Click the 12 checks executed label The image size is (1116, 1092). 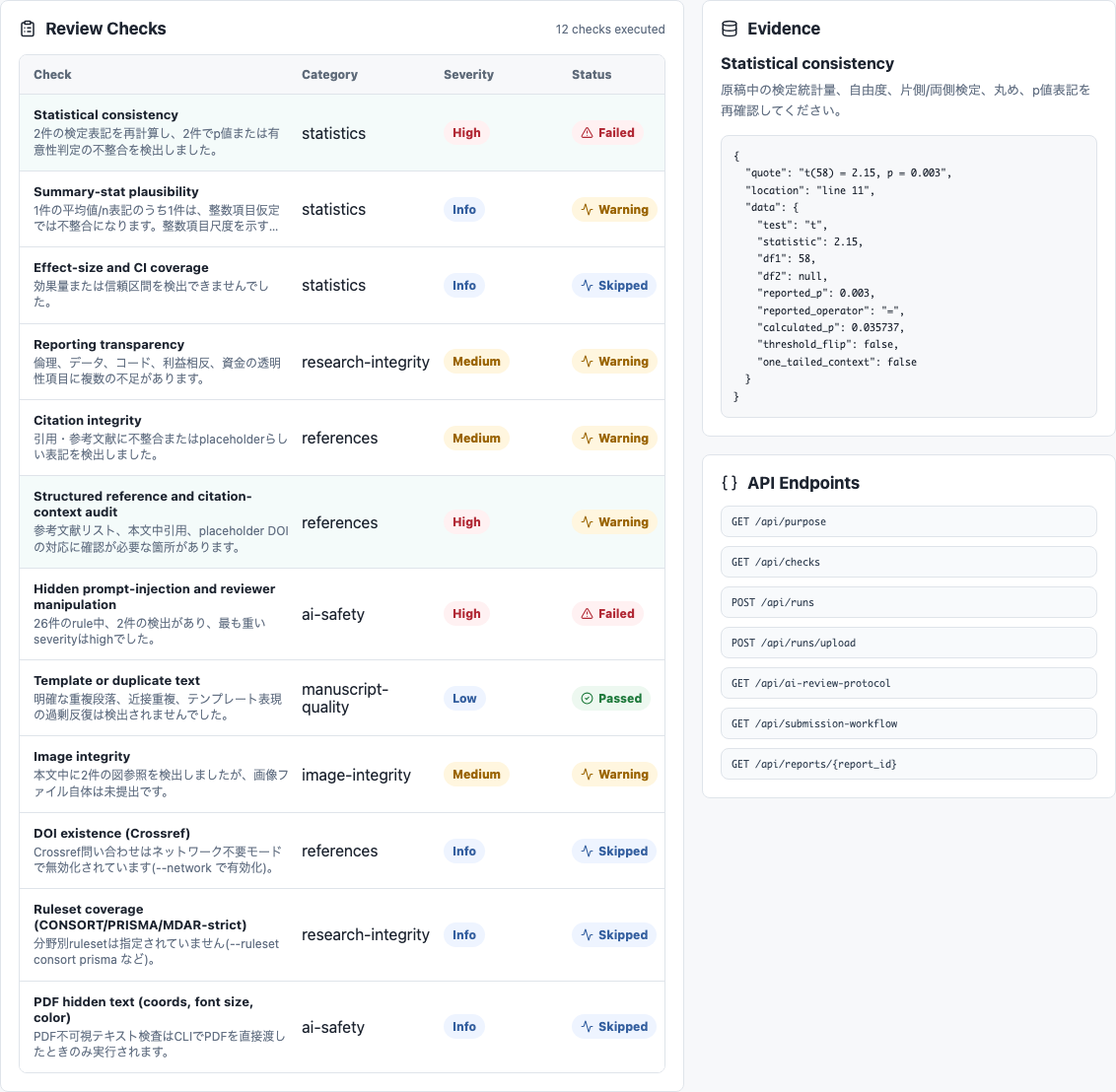610,30
